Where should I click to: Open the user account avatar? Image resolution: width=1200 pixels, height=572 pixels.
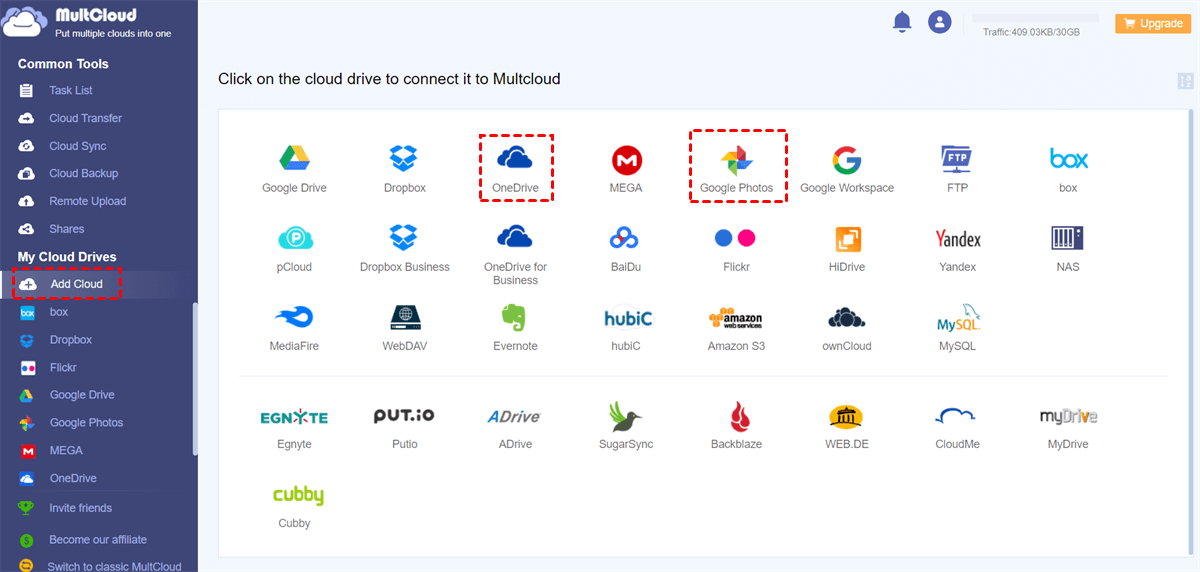[939, 22]
